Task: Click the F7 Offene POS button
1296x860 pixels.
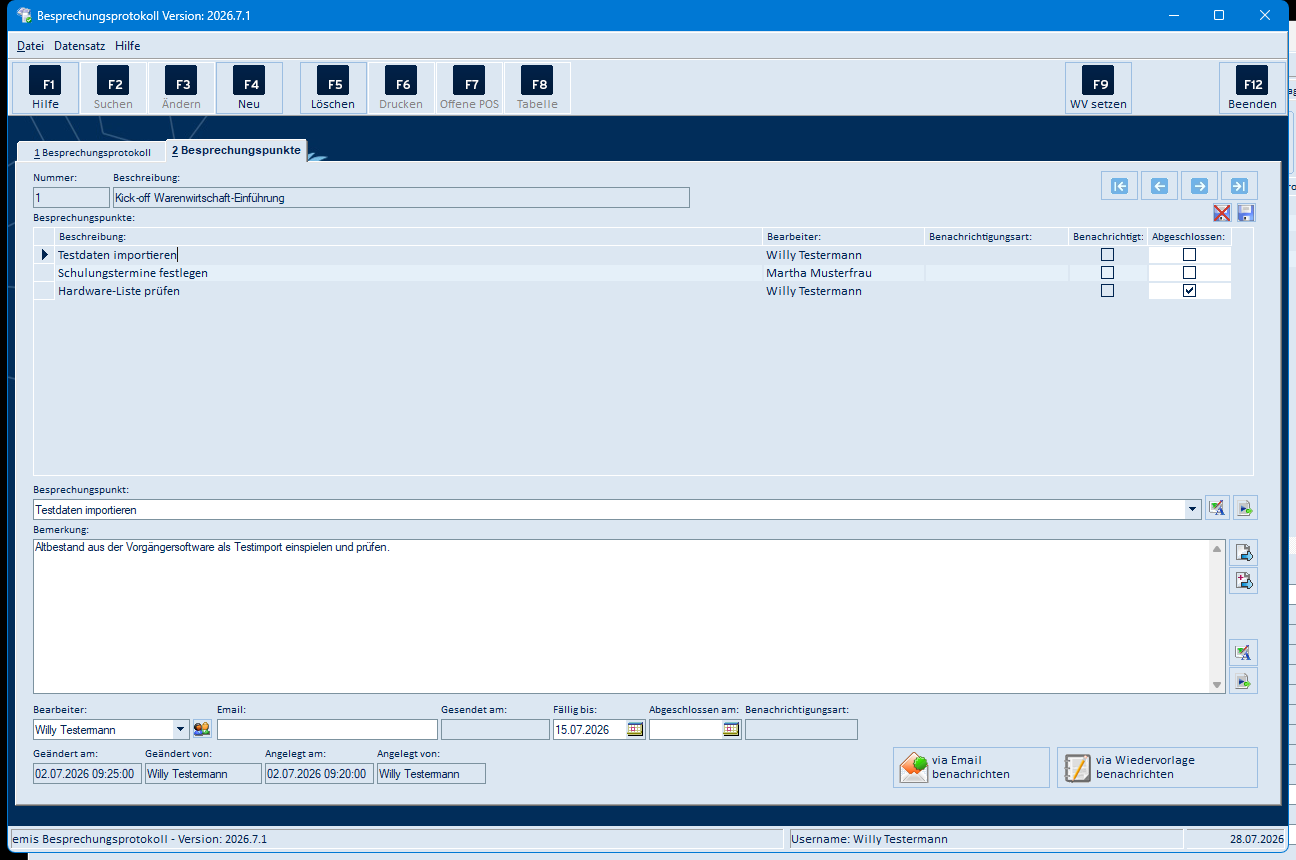Action: pyautogui.click(x=469, y=88)
